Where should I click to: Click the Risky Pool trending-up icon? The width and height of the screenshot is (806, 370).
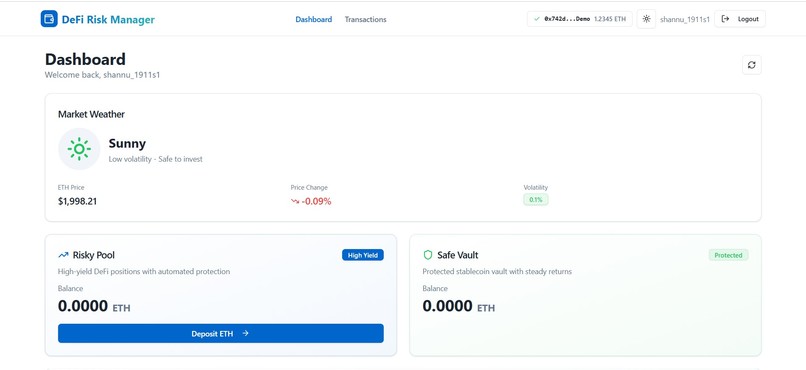(x=63, y=255)
